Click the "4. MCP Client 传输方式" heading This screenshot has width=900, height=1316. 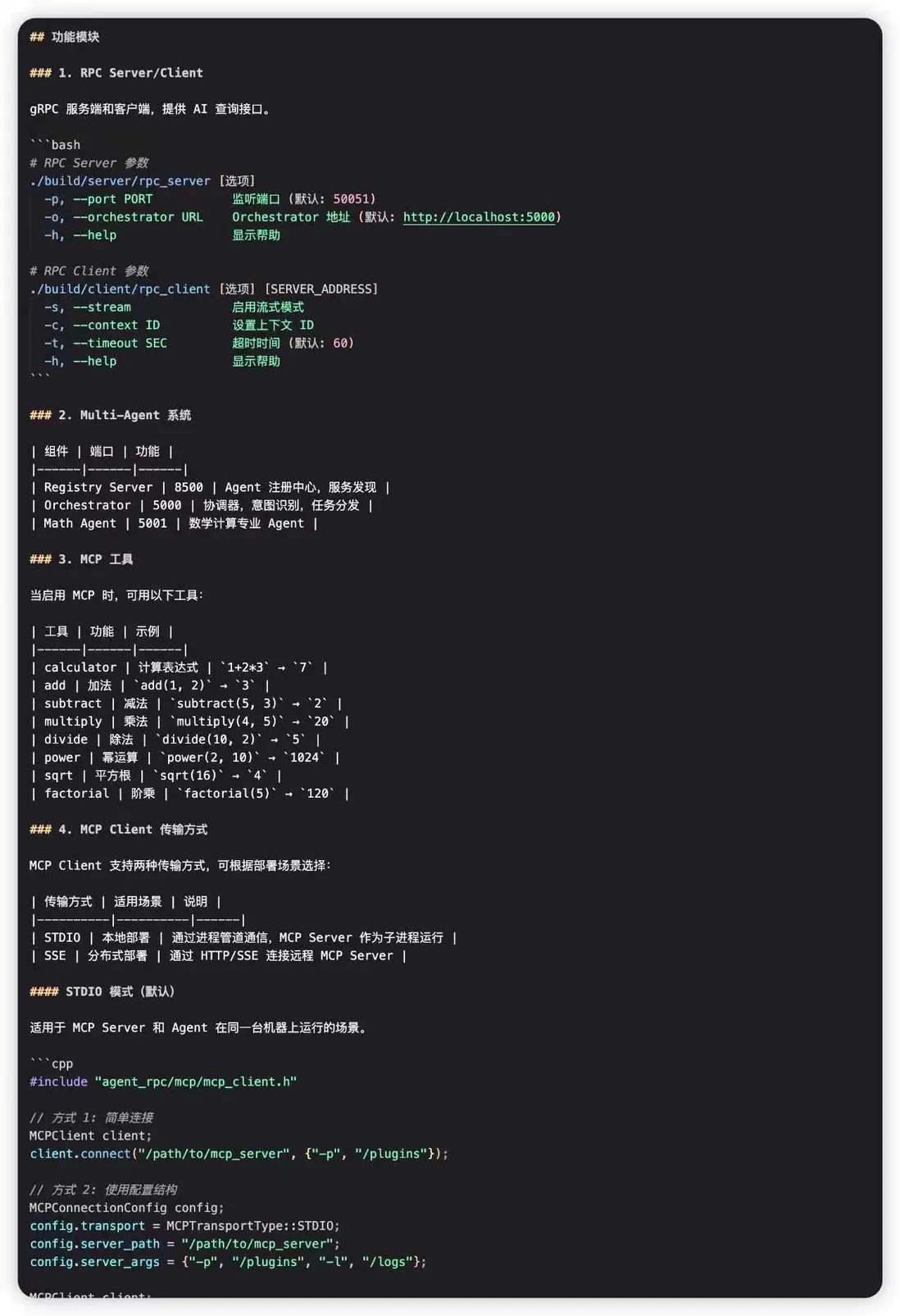(132, 830)
